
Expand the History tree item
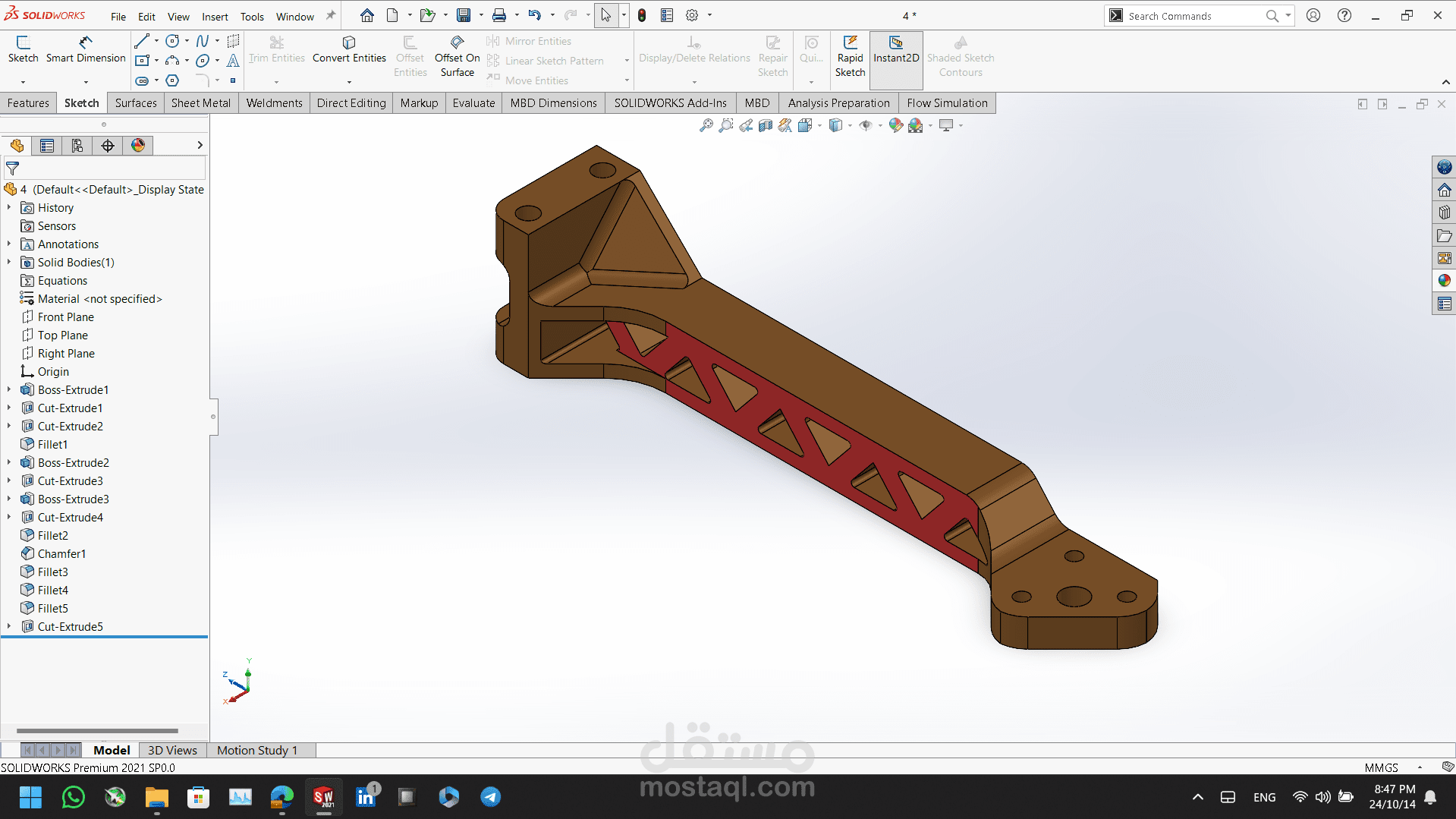(9, 208)
